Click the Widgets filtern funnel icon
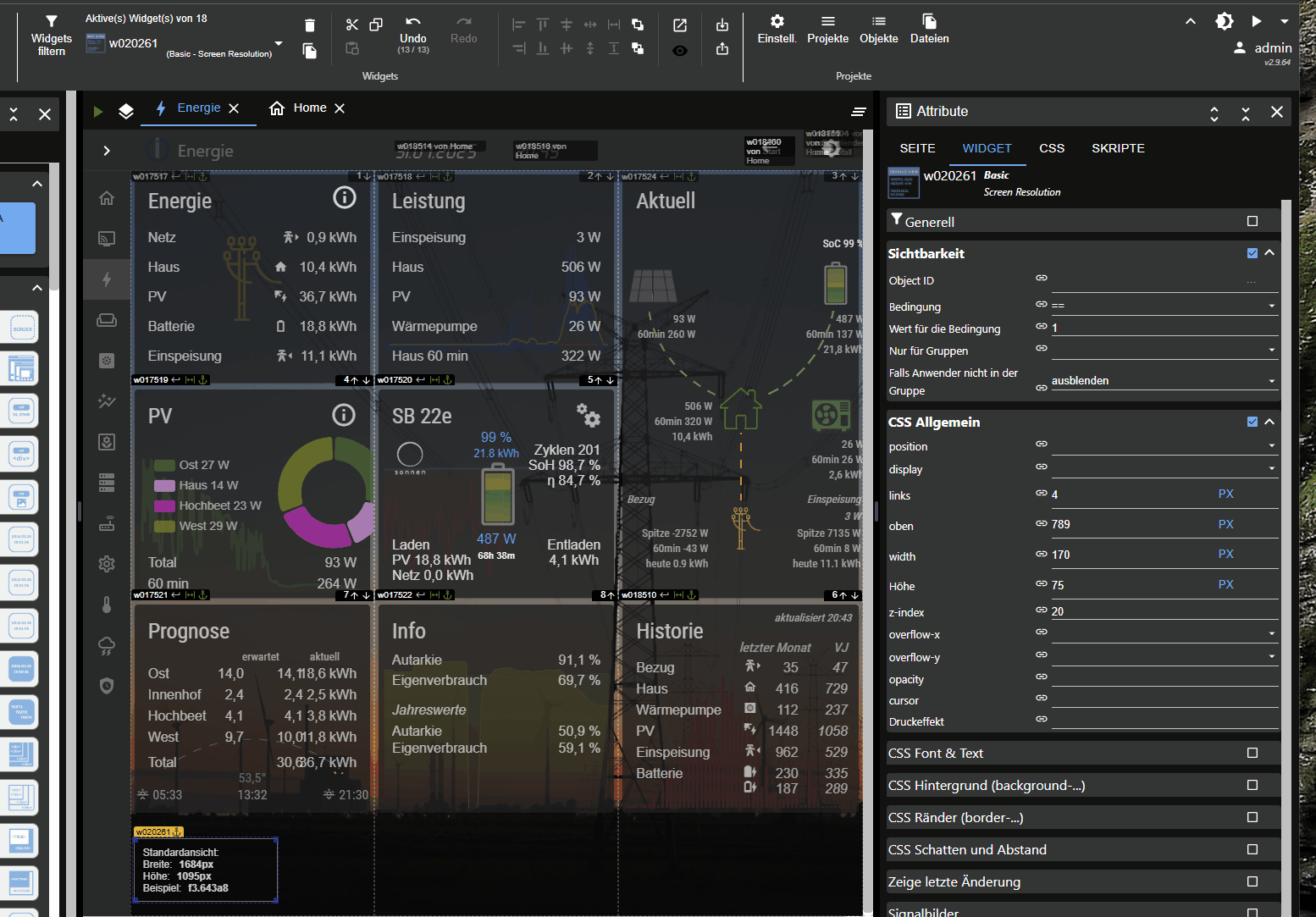Viewport: 1316px width, 917px height. click(x=51, y=21)
